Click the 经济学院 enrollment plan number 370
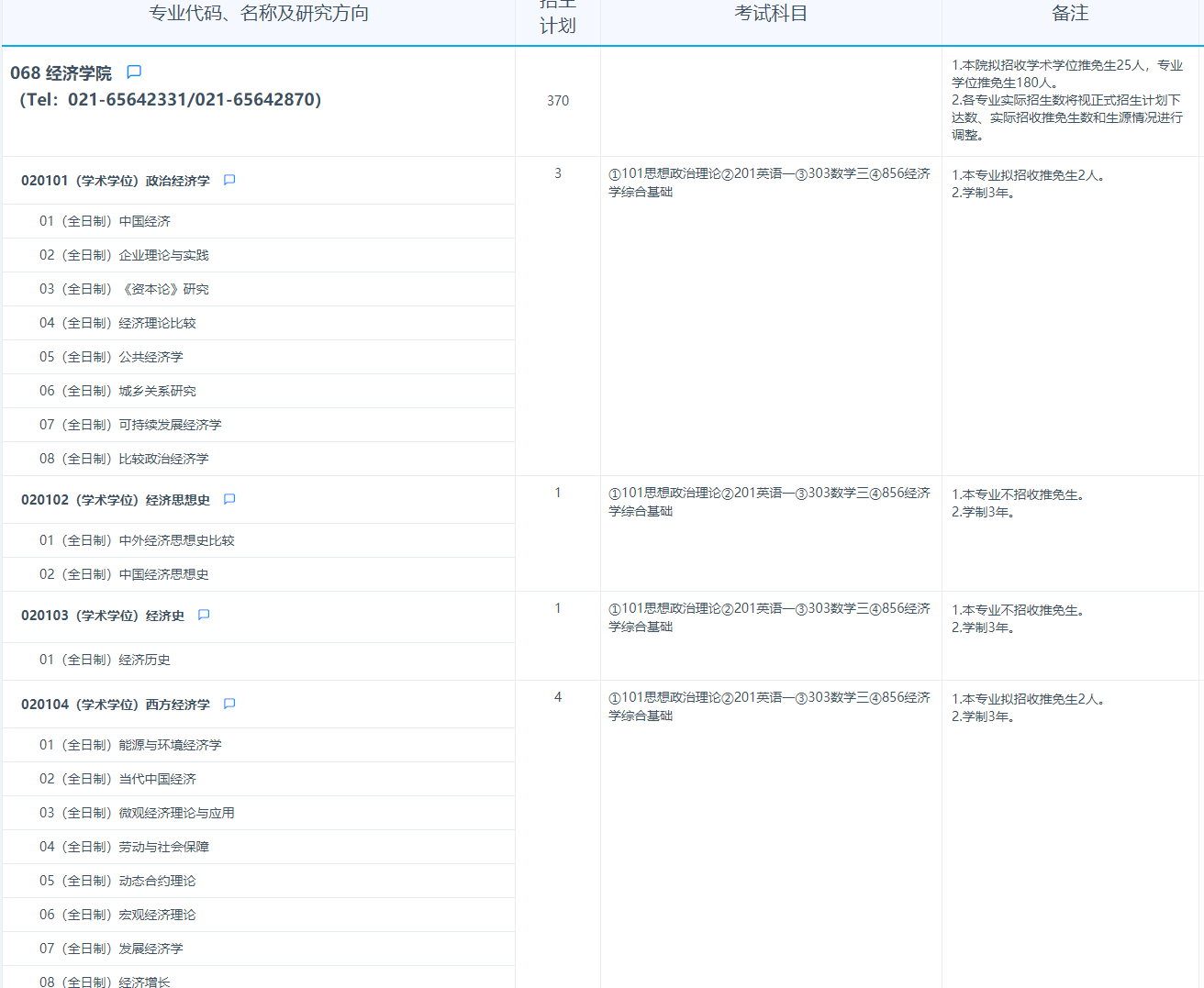 pyautogui.click(x=558, y=101)
